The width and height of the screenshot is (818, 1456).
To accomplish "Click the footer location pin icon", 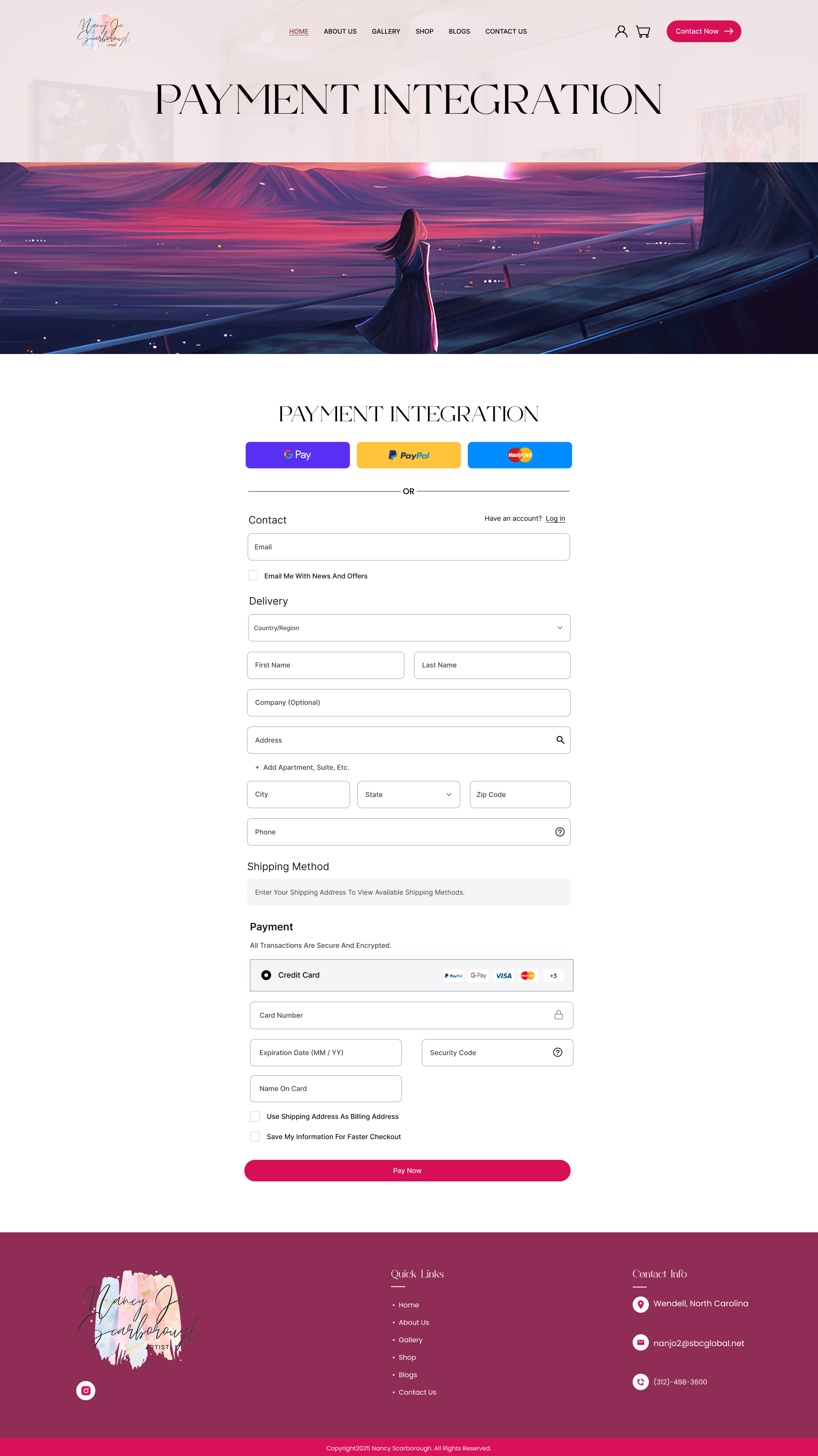I will click(640, 1304).
